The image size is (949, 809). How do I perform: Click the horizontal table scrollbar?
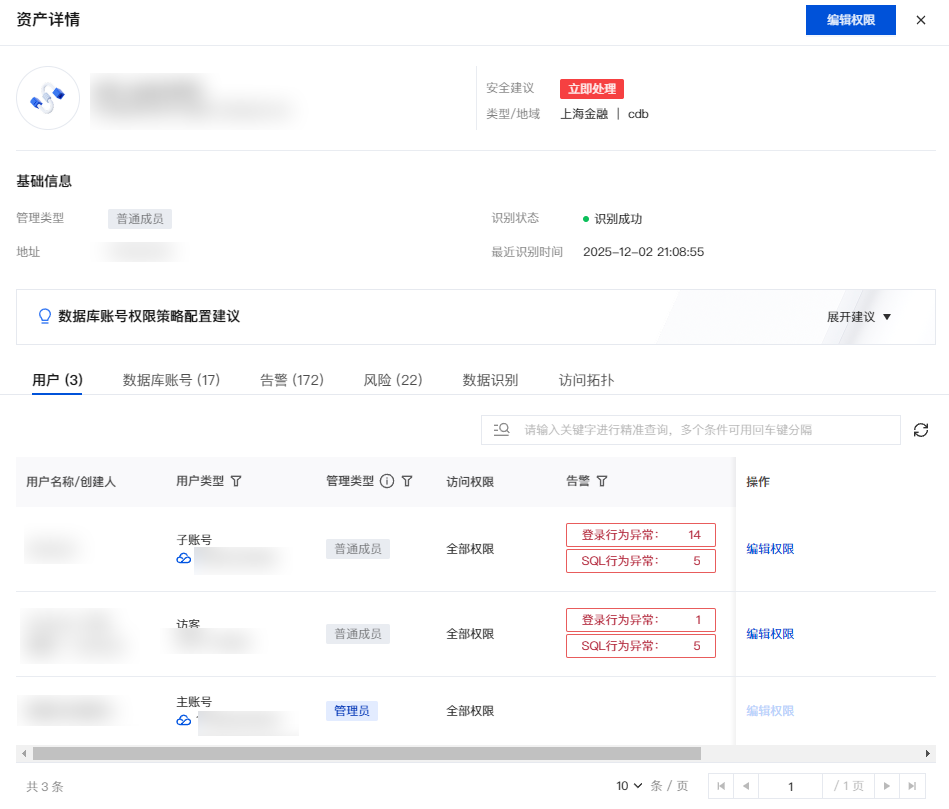[366, 753]
